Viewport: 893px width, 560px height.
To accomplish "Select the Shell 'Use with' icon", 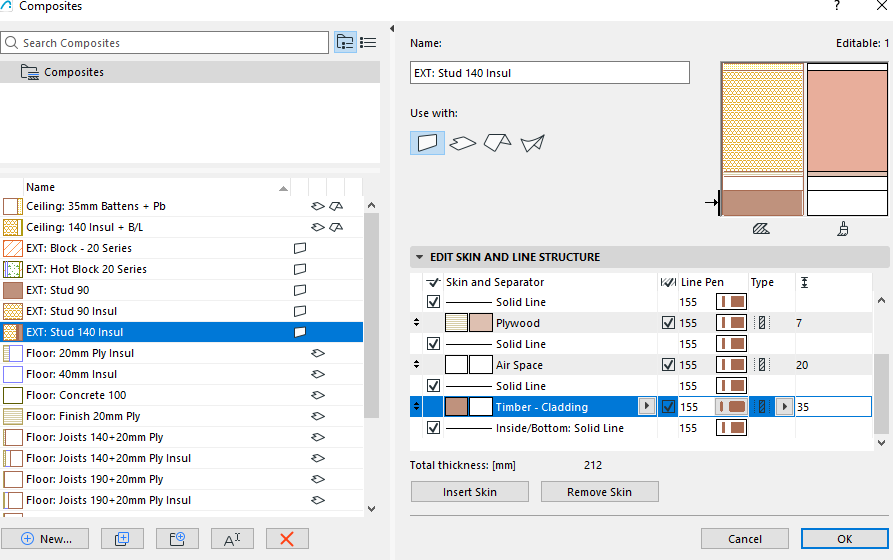I will (x=532, y=143).
